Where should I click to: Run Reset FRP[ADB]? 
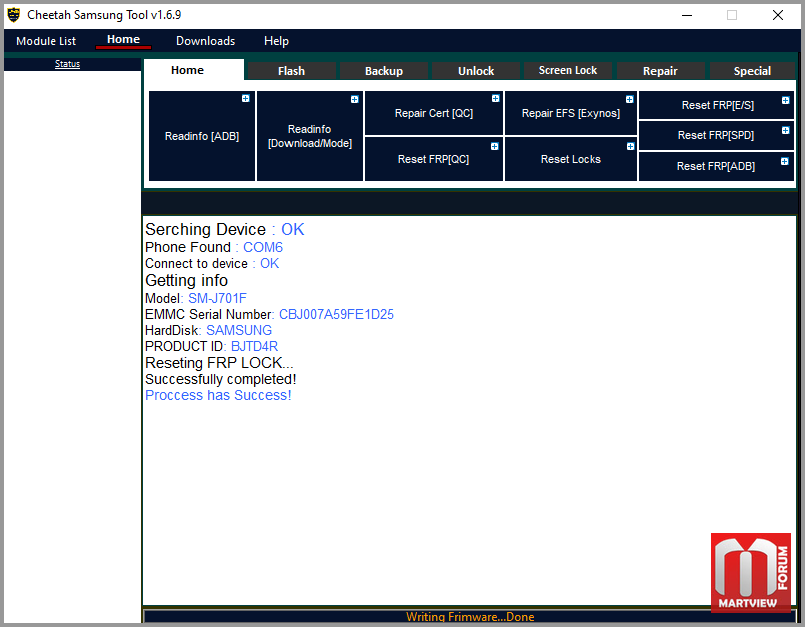(716, 166)
